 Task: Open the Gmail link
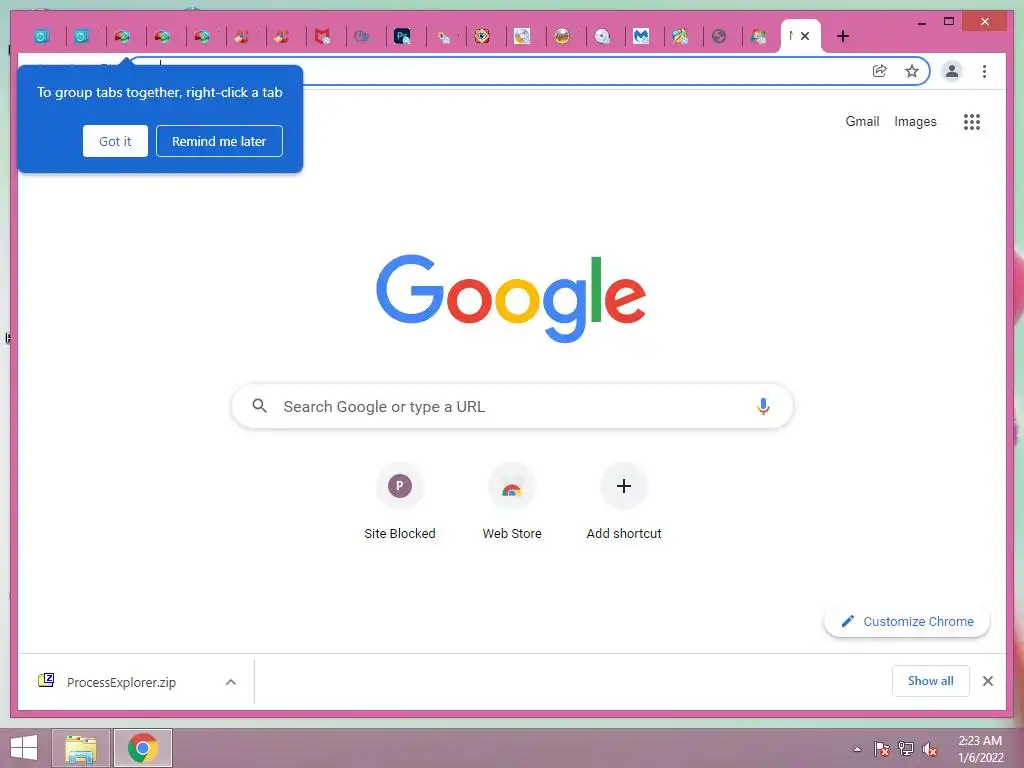862,121
